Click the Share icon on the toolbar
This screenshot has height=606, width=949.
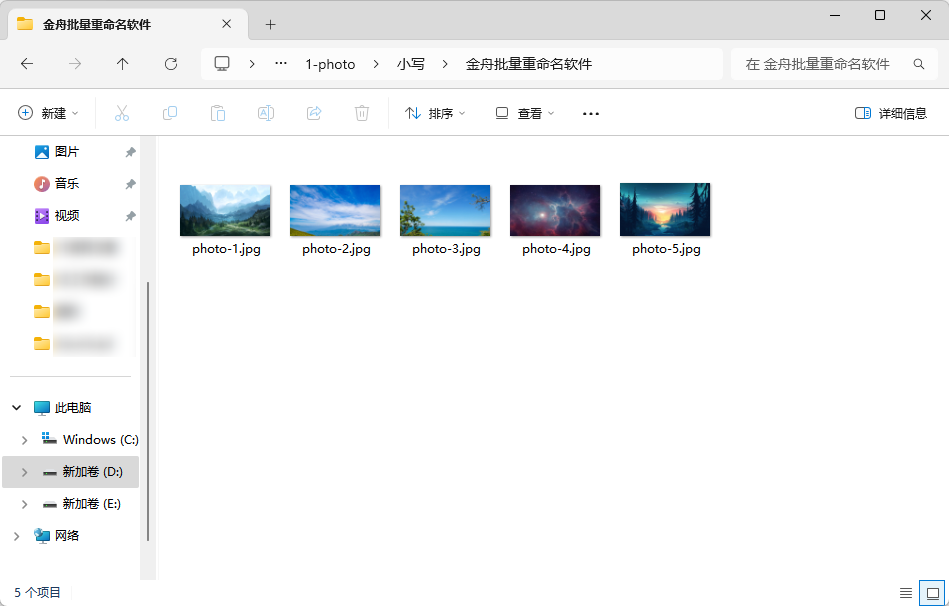click(x=313, y=113)
